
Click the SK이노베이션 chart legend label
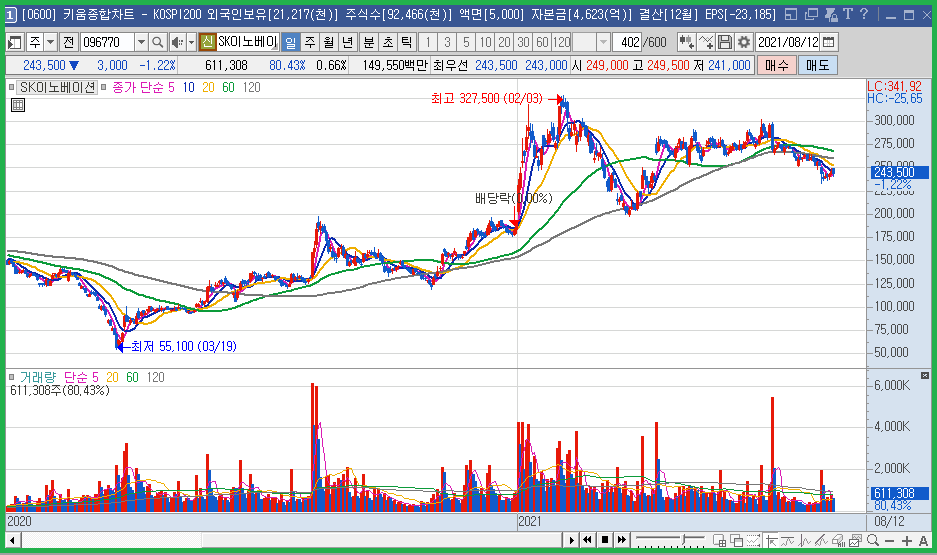pyautogui.click(x=57, y=87)
